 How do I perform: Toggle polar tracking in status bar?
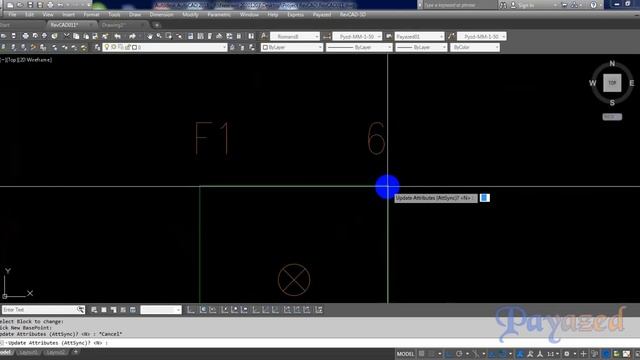[x=460, y=354]
